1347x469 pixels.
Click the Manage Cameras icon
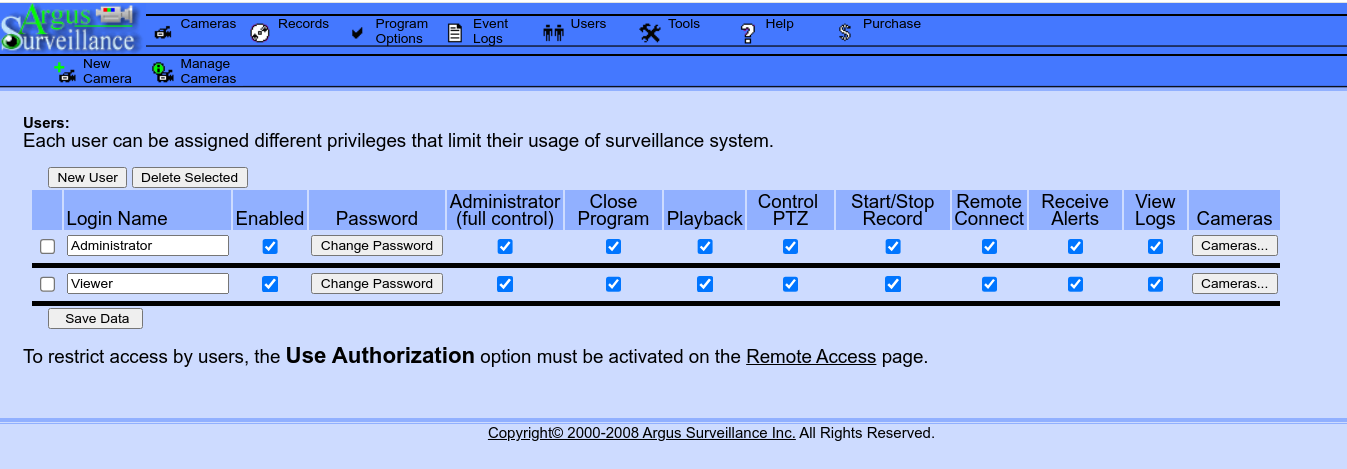coord(162,72)
